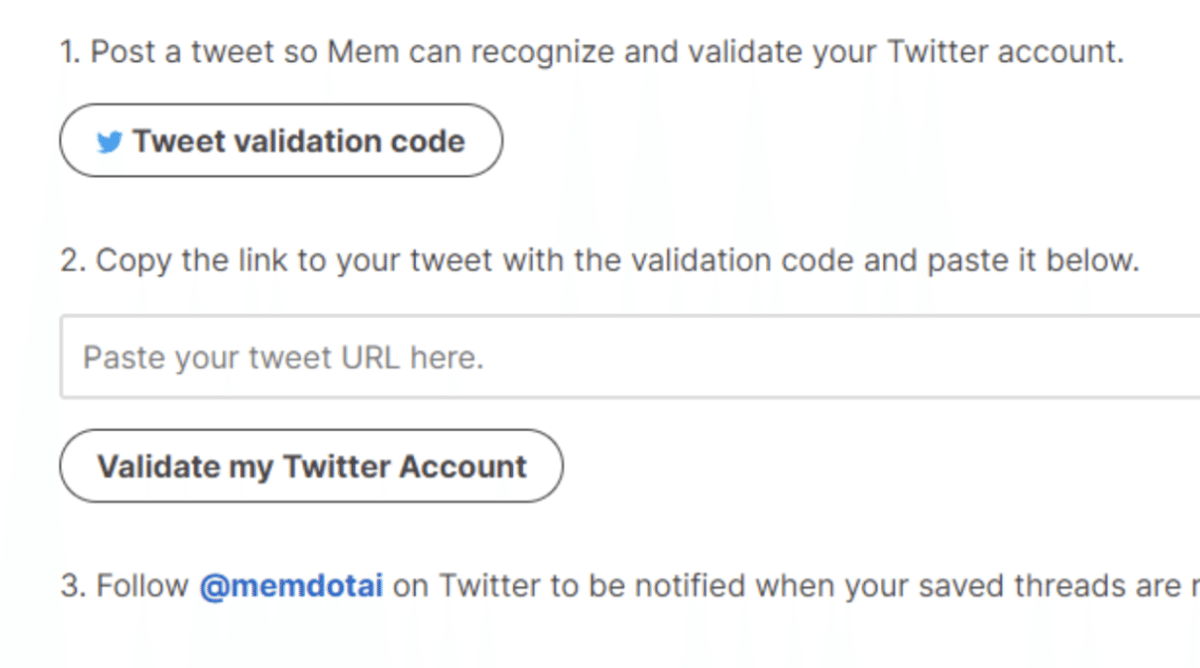Click the numeral 2 list marker

(x=72, y=261)
